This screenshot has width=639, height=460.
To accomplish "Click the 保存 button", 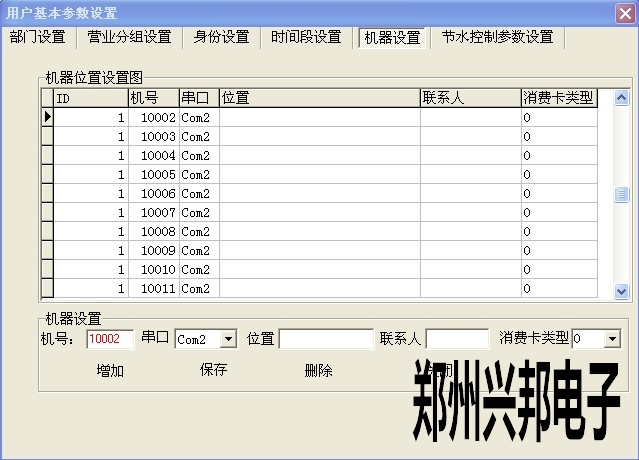I will (x=214, y=370).
